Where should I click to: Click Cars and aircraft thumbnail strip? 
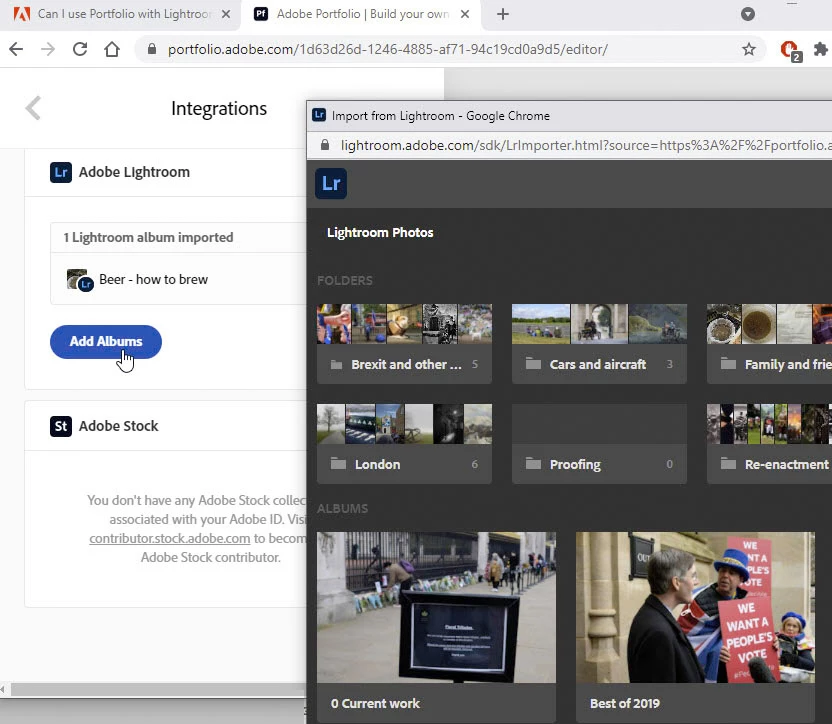tap(599, 324)
